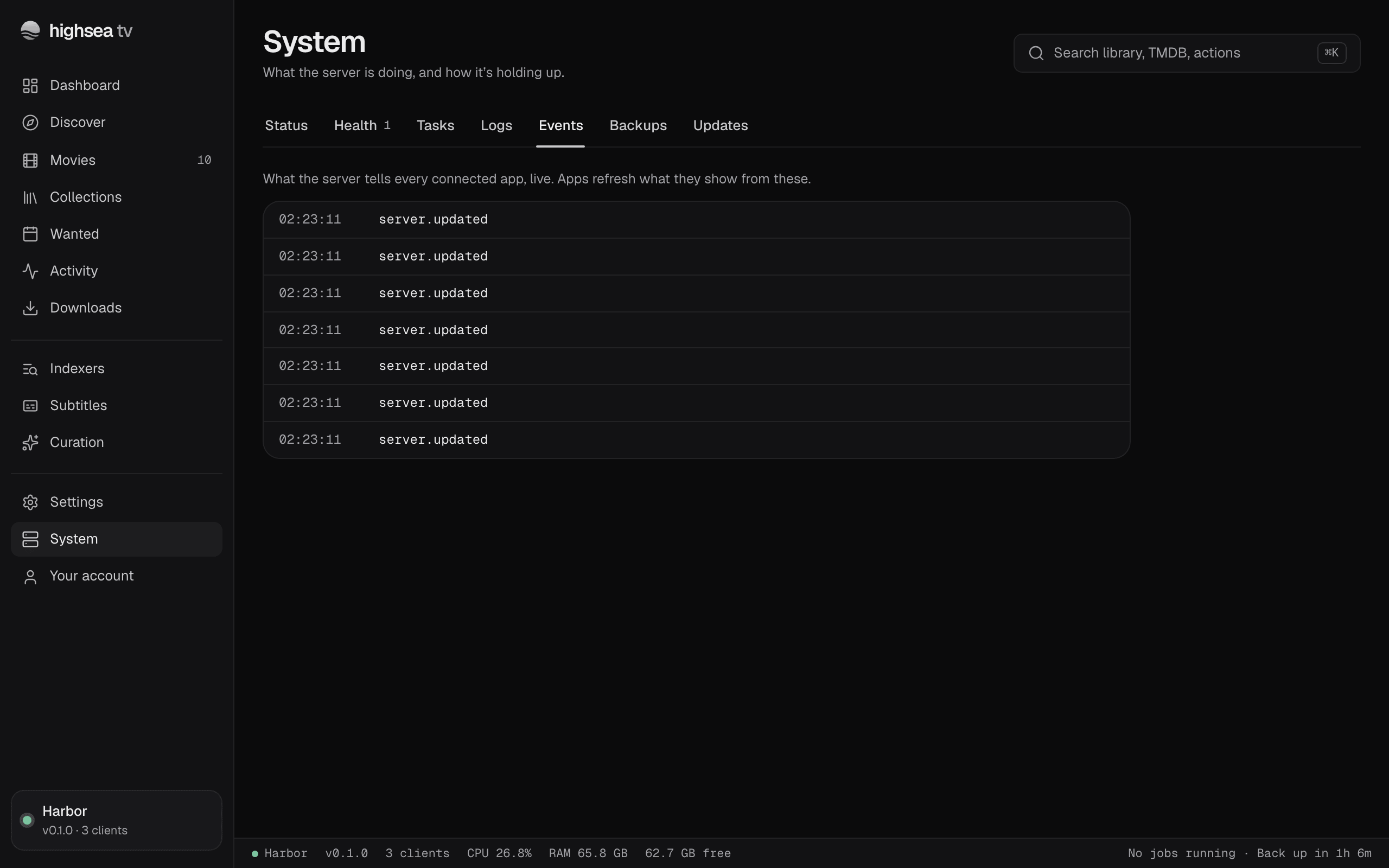Viewport: 1389px width, 868px height.
Task: Go to the Backups tab
Action: pyautogui.click(x=638, y=126)
